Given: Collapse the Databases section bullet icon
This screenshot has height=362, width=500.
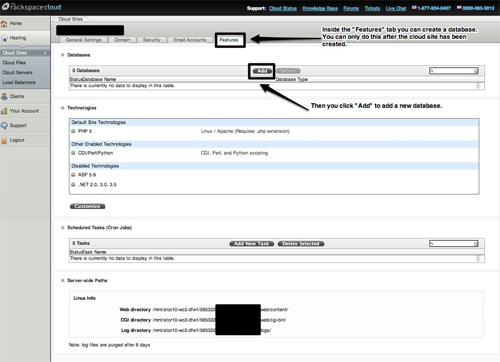Looking at the screenshot, I should tap(62, 55).
